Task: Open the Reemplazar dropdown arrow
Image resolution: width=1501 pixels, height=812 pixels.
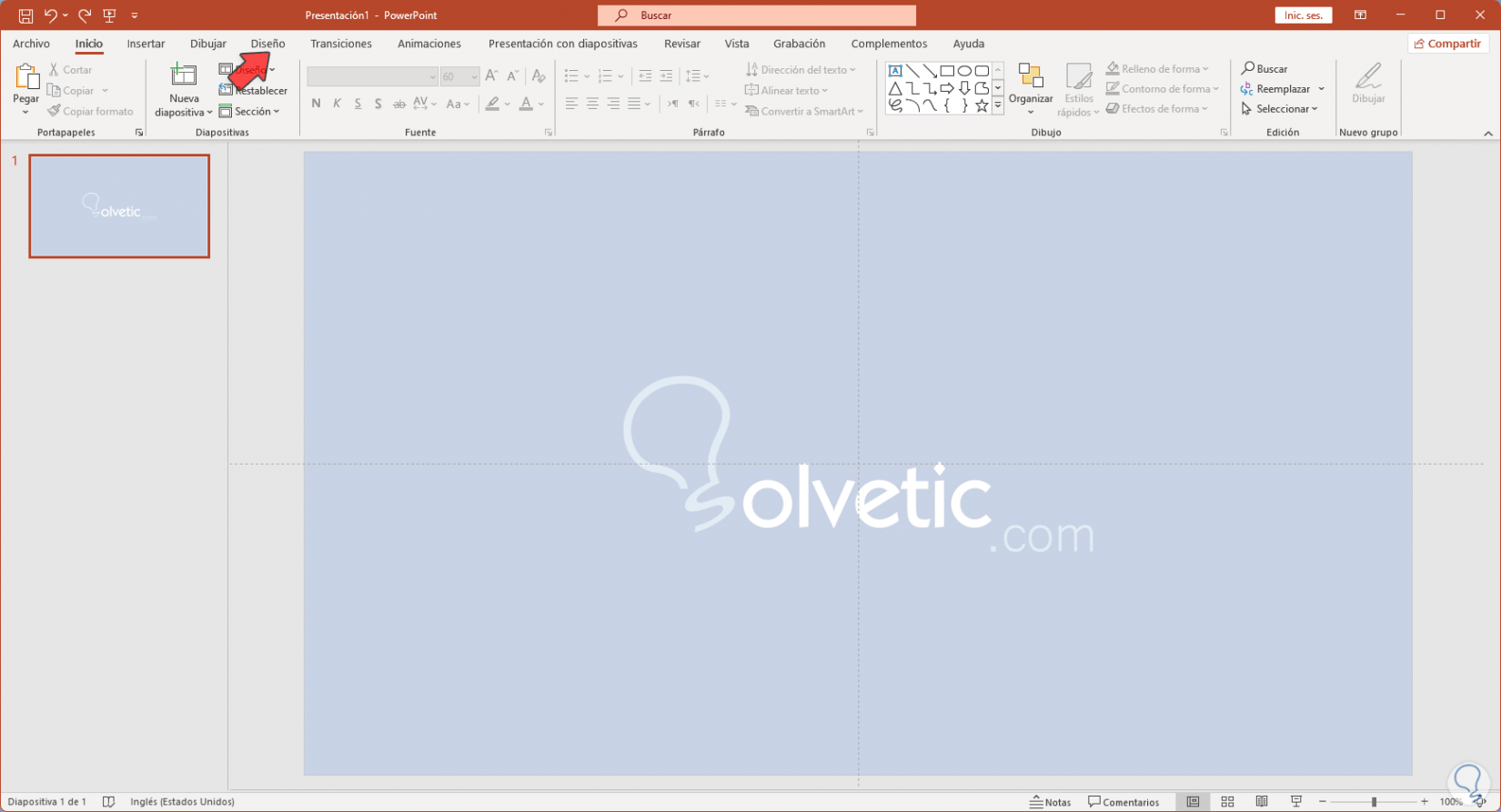Action: tap(1321, 89)
